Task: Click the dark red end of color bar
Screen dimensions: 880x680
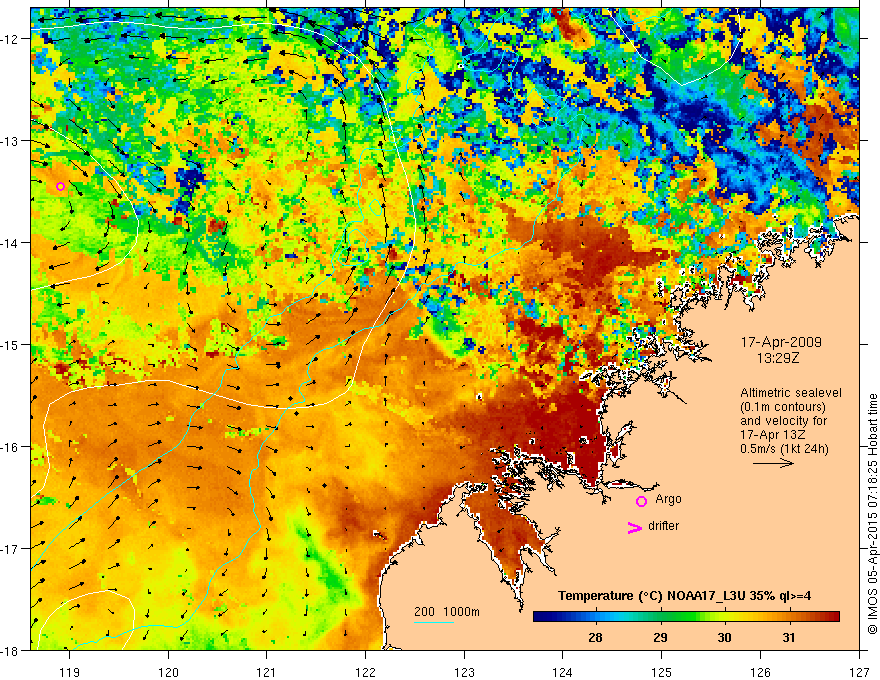Action: 832,617
